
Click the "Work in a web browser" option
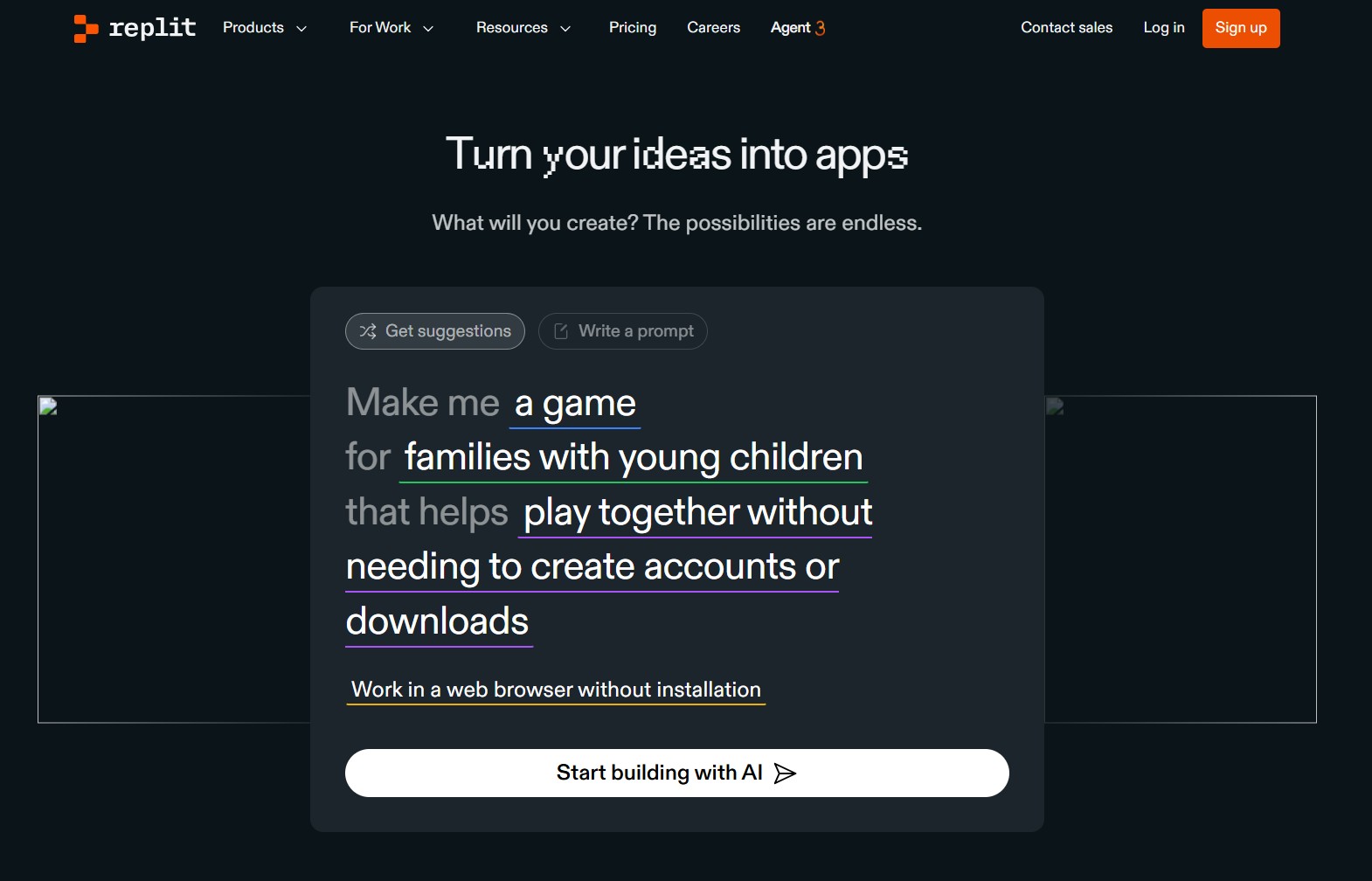(556, 690)
